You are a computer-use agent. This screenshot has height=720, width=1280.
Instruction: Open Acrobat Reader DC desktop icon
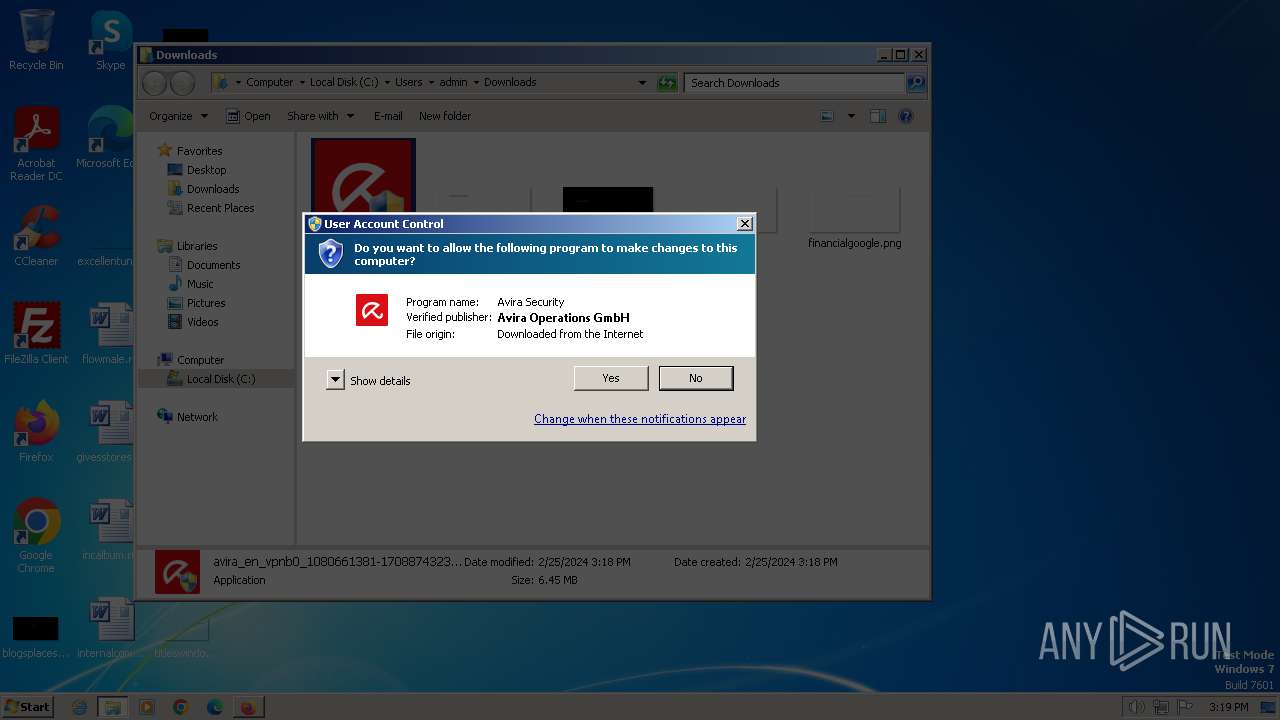36,145
